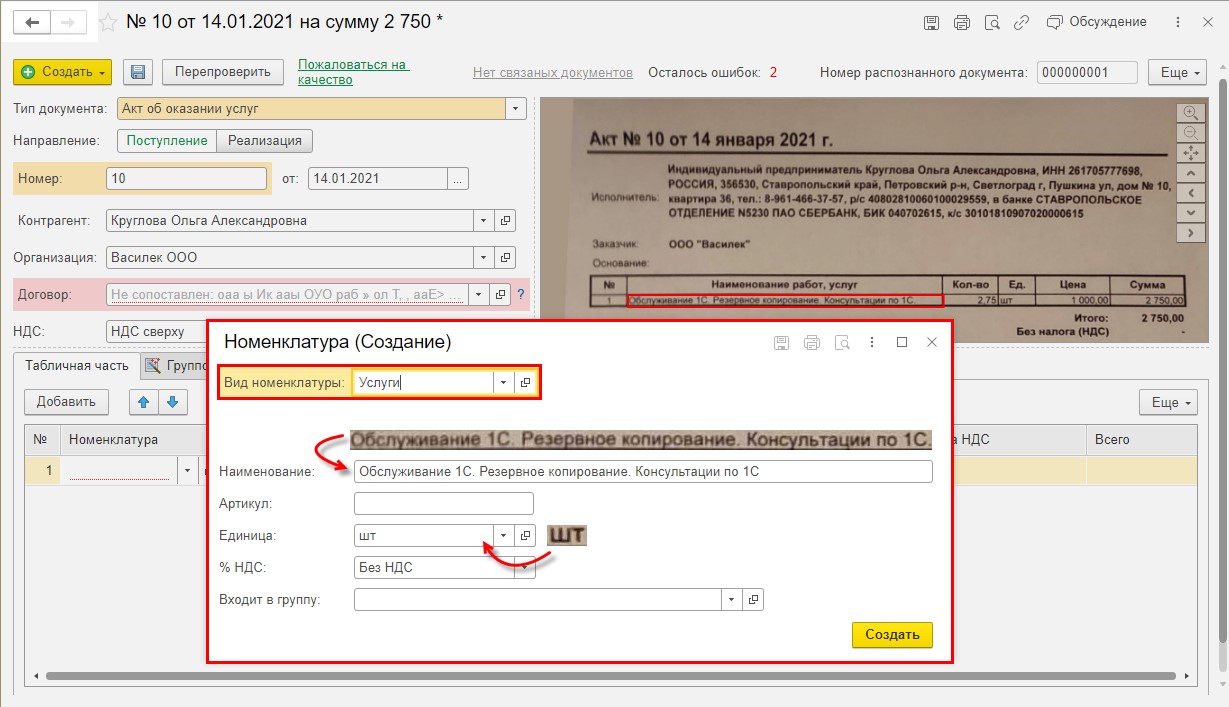Image resolution: width=1229 pixels, height=707 pixels.
Task: Click Добавить to add table row
Action: point(66,402)
